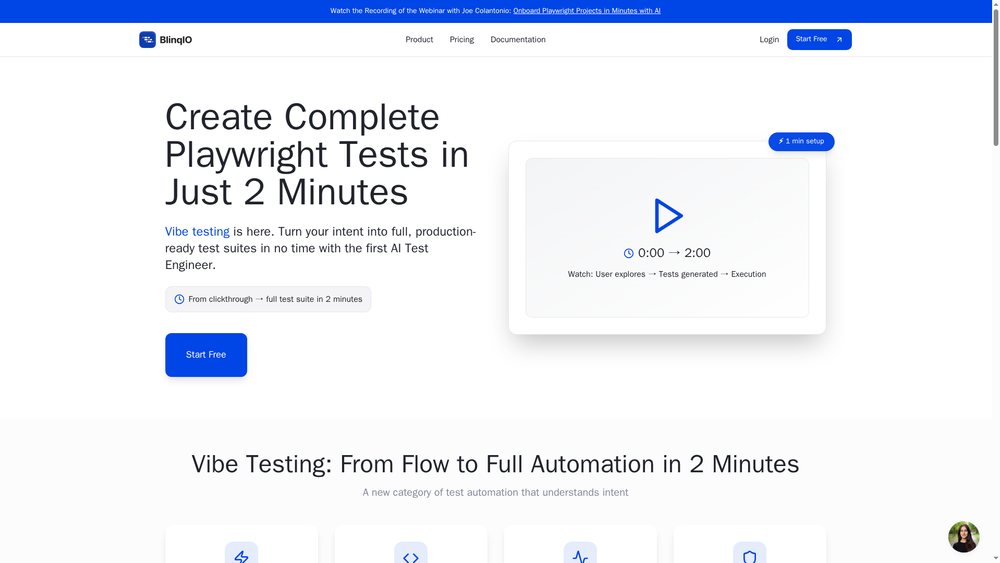Click the large Start Free hero button

coord(206,355)
